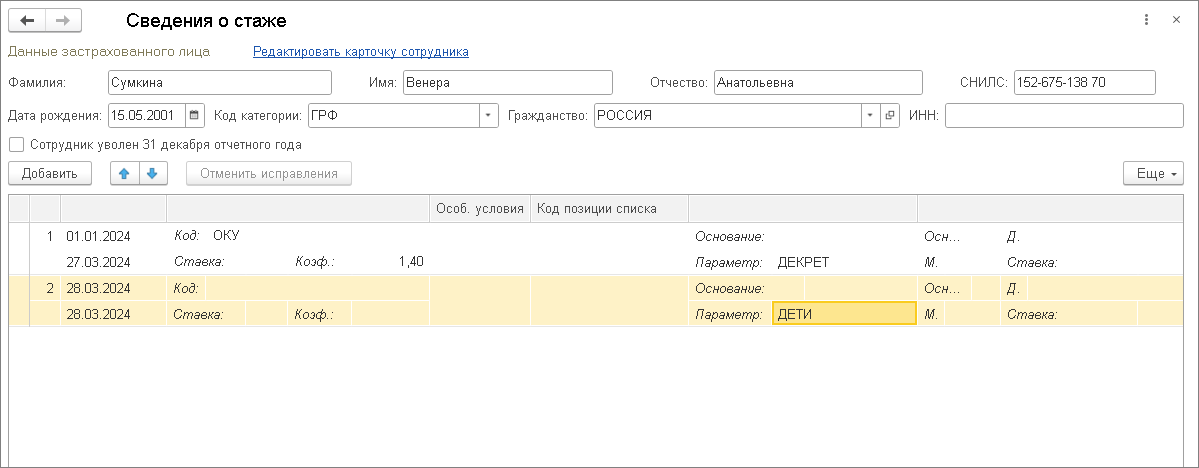This screenshot has height=468, width=1199.
Task: Click the Особ. условия column header
Action: click(x=480, y=209)
